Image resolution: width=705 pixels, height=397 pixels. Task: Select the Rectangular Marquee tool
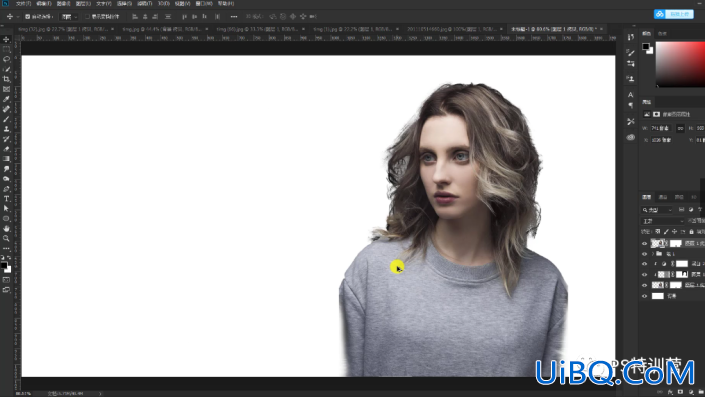point(6,49)
